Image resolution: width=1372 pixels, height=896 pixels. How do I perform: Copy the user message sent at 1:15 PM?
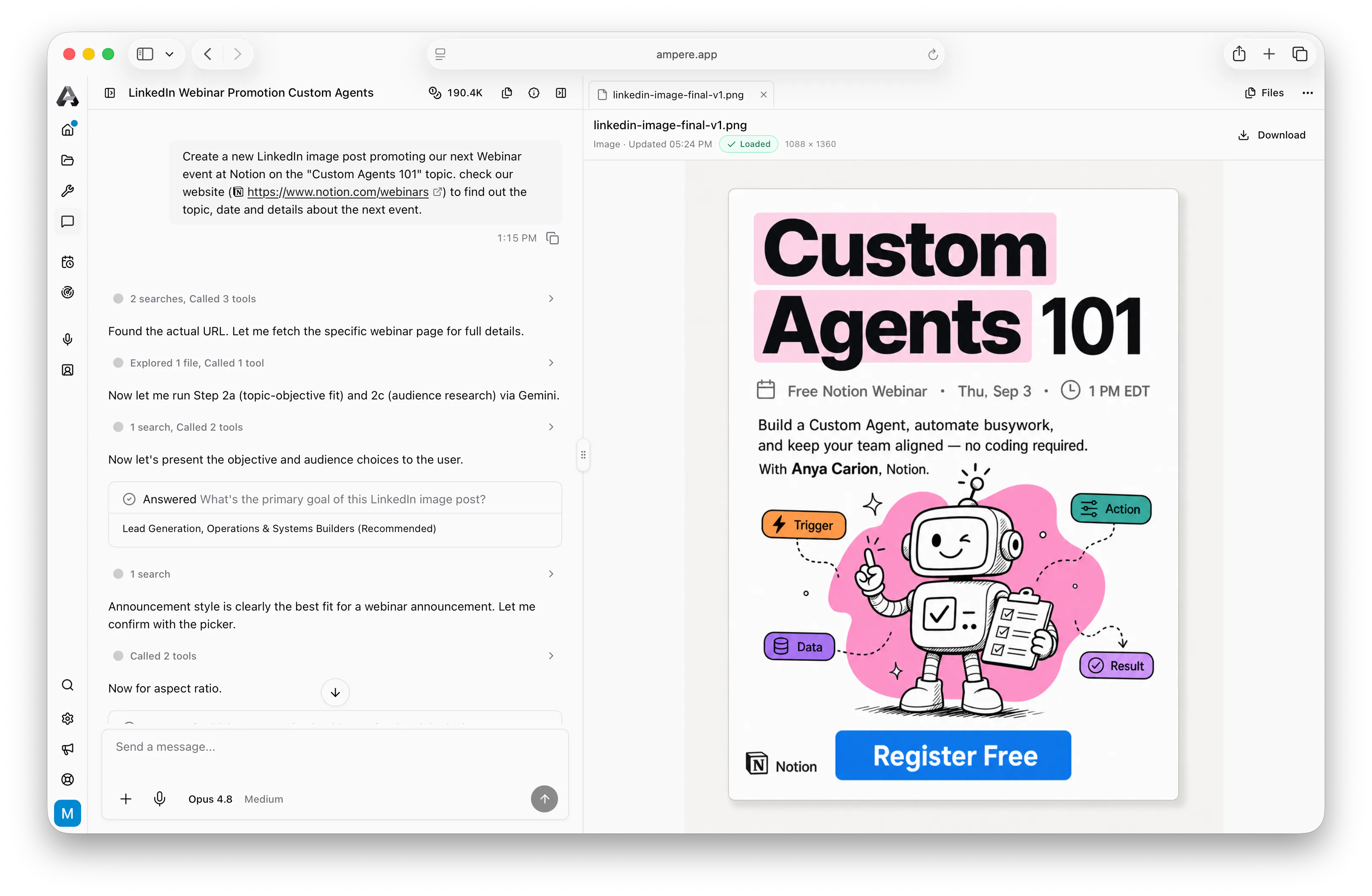[x=552, y=238]
